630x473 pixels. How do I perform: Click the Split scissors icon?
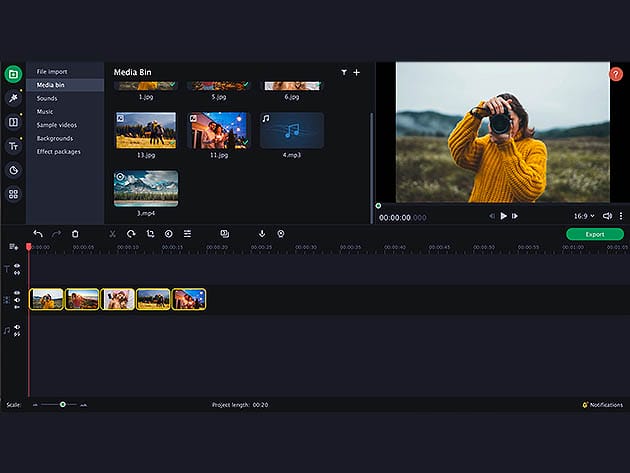[112, 234]
